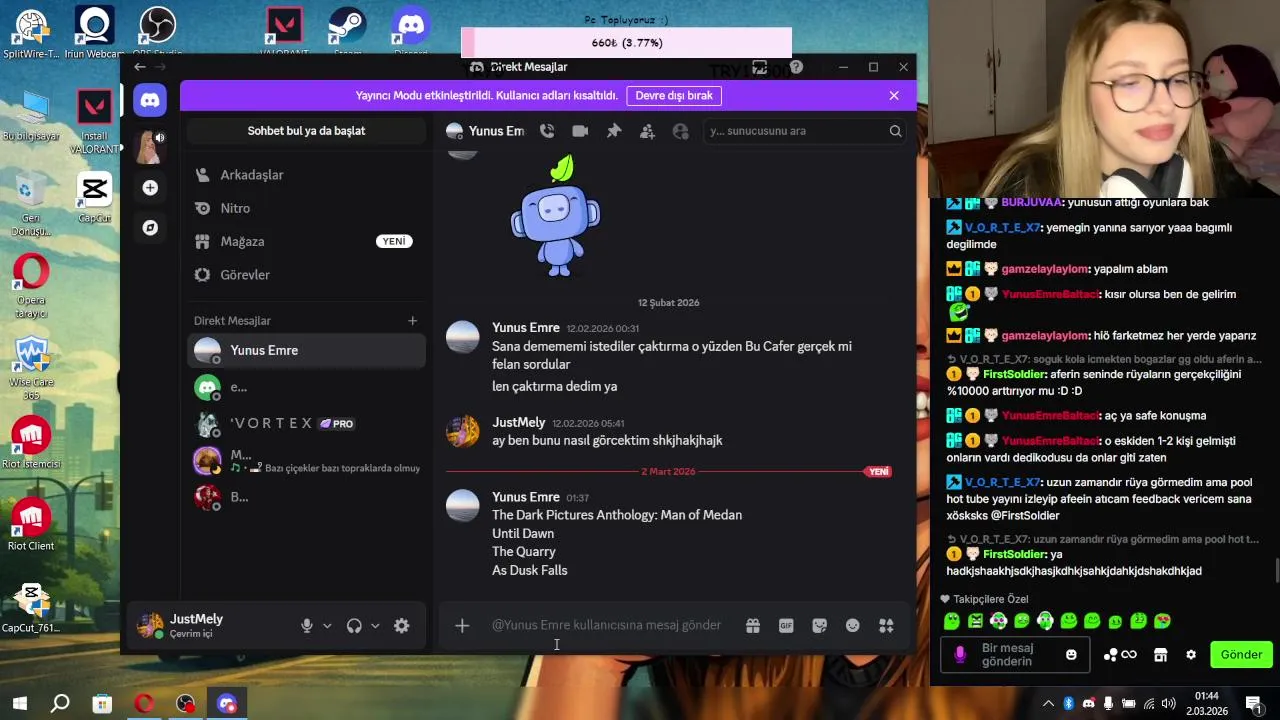The height and width of the screenshot is (720, 1280).
Task: Disable streamer mode with Devre dışı bırak
Action: point(674,96)
